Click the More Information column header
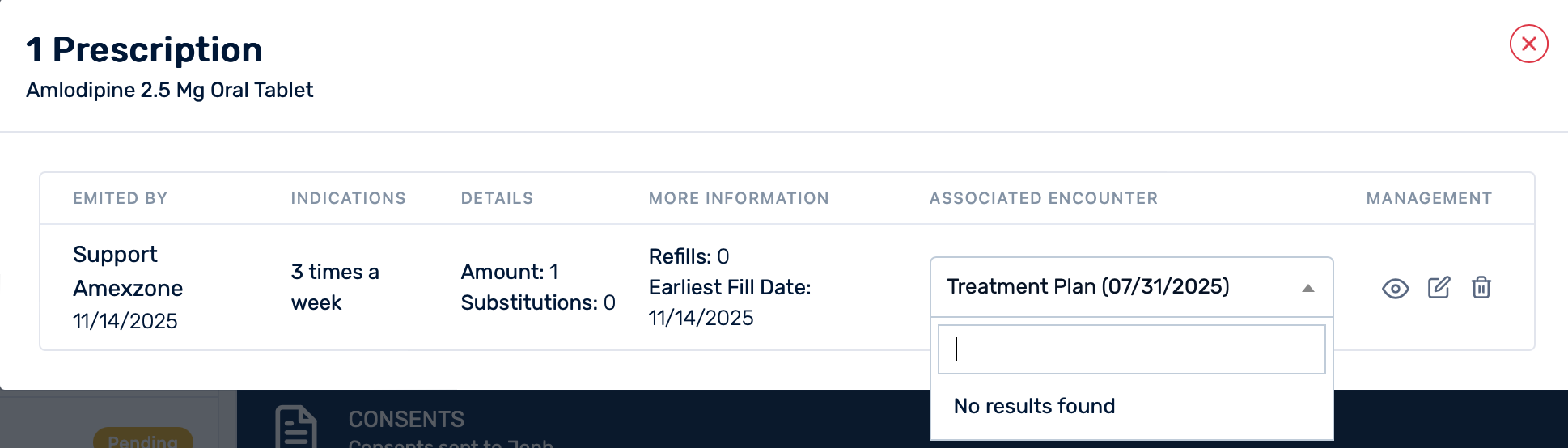 click(x=738, y=198)
